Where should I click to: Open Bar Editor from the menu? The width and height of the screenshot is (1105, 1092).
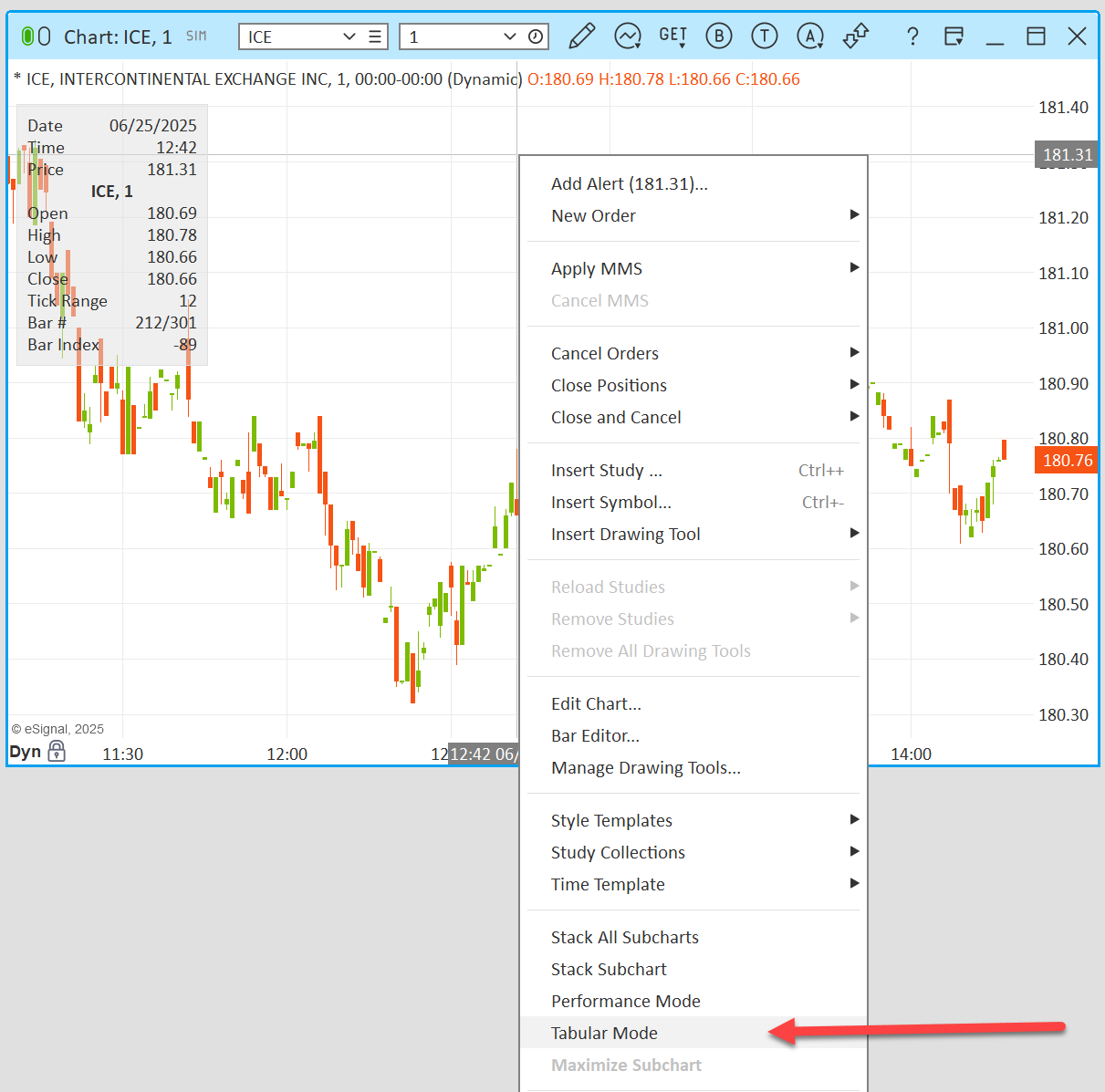coord(693,736)
